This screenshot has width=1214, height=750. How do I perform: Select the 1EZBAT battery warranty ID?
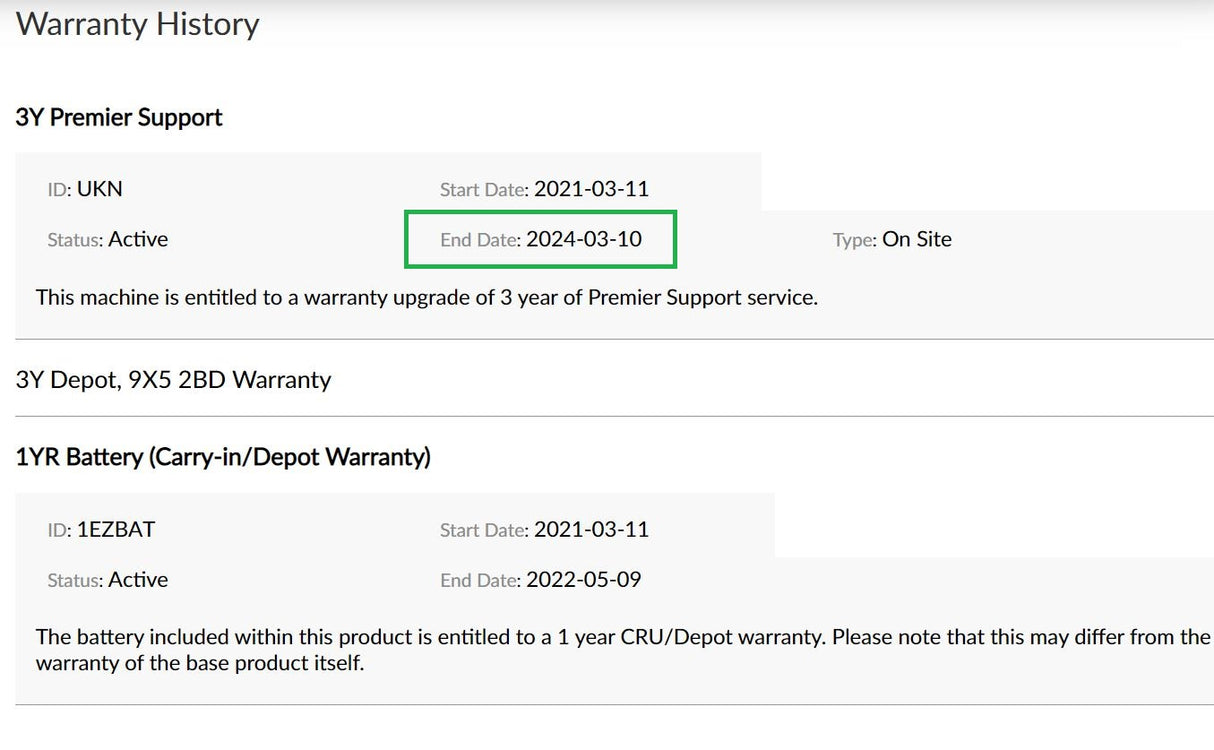[116, 529]
